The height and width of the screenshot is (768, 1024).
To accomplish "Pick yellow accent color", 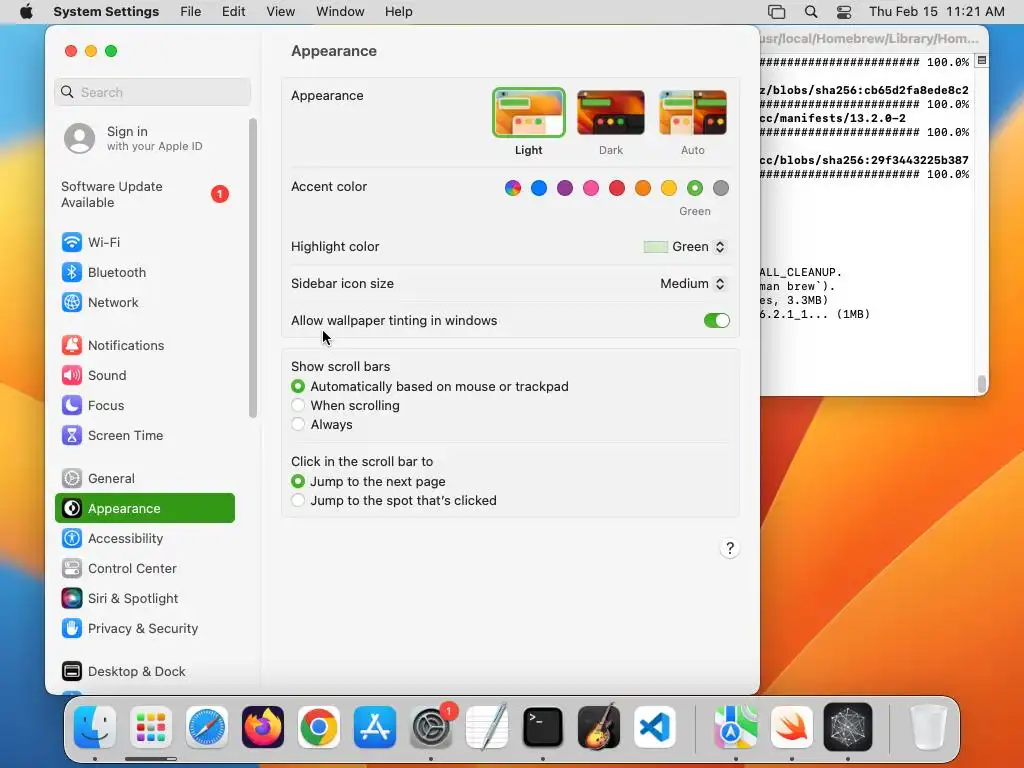I will click(669, 189).
